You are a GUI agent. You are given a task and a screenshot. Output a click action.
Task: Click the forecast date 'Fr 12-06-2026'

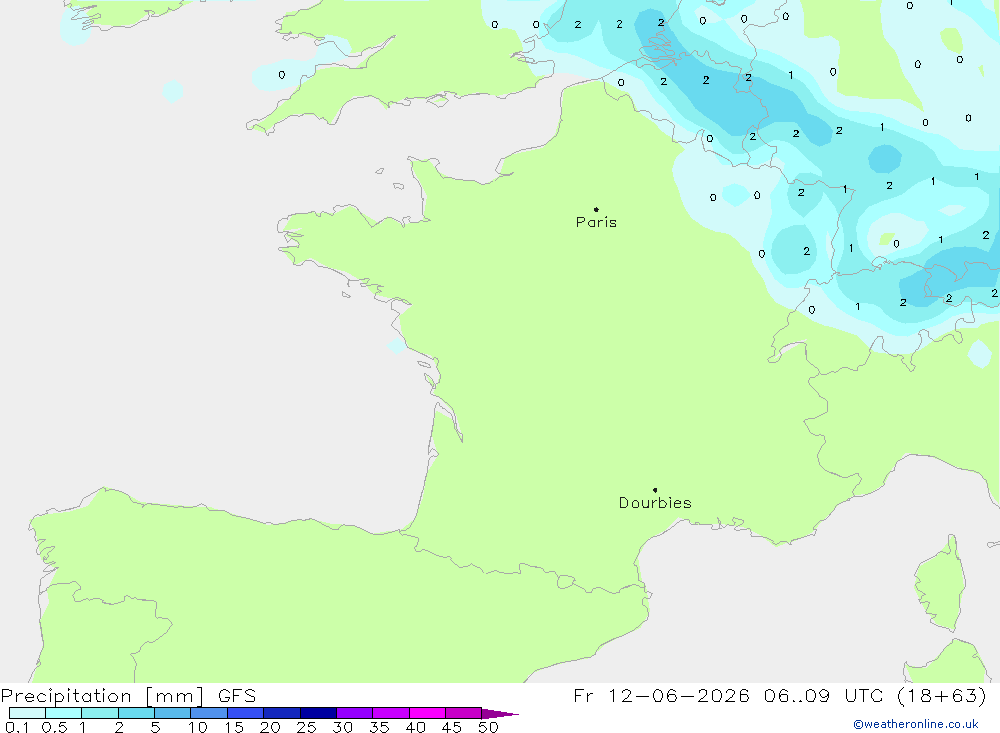(x=661, y=696)
